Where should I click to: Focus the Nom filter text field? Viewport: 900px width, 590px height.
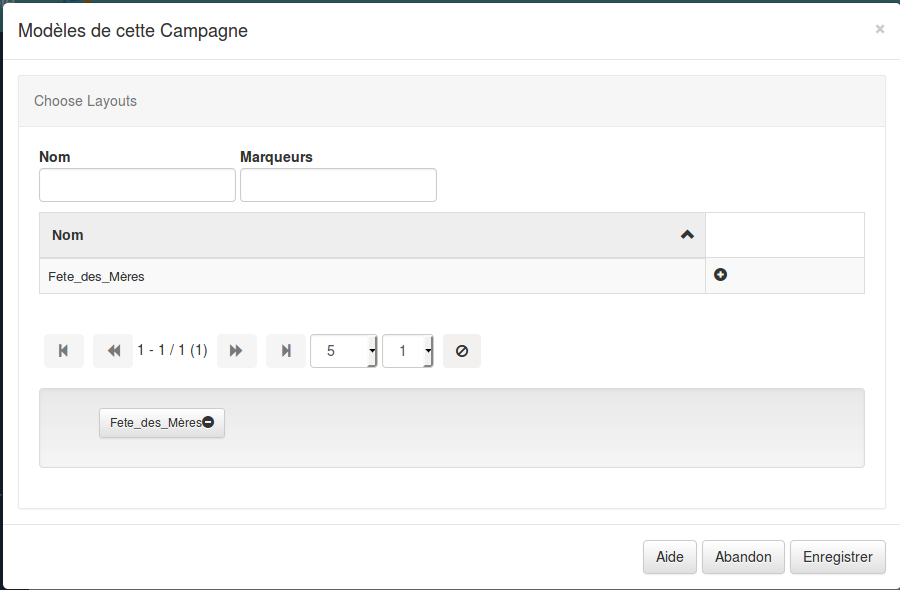(137, 185)
